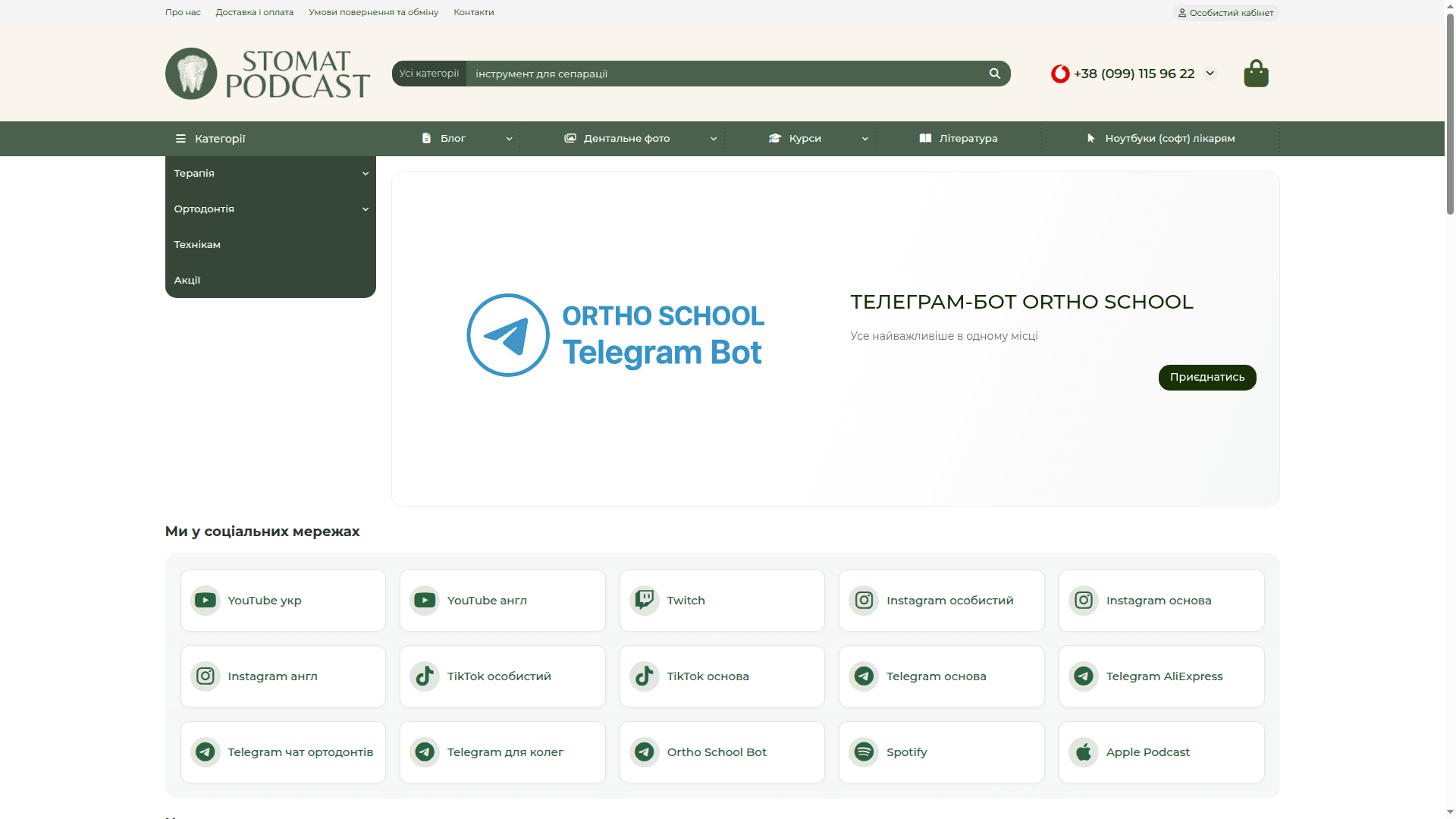Open the Література menu item
Image resolution: width=1456 pixels, height=819 pixels.
(968, 139)
